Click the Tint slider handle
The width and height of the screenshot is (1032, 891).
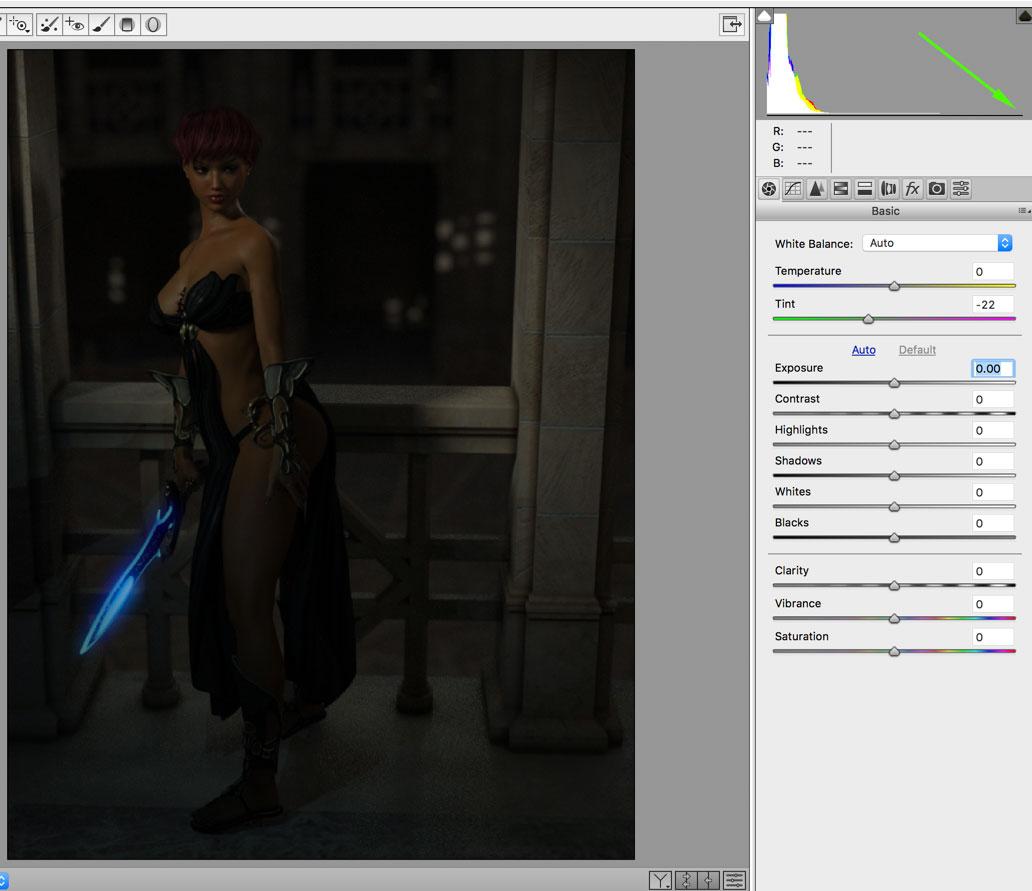click(x=868, y=319)
